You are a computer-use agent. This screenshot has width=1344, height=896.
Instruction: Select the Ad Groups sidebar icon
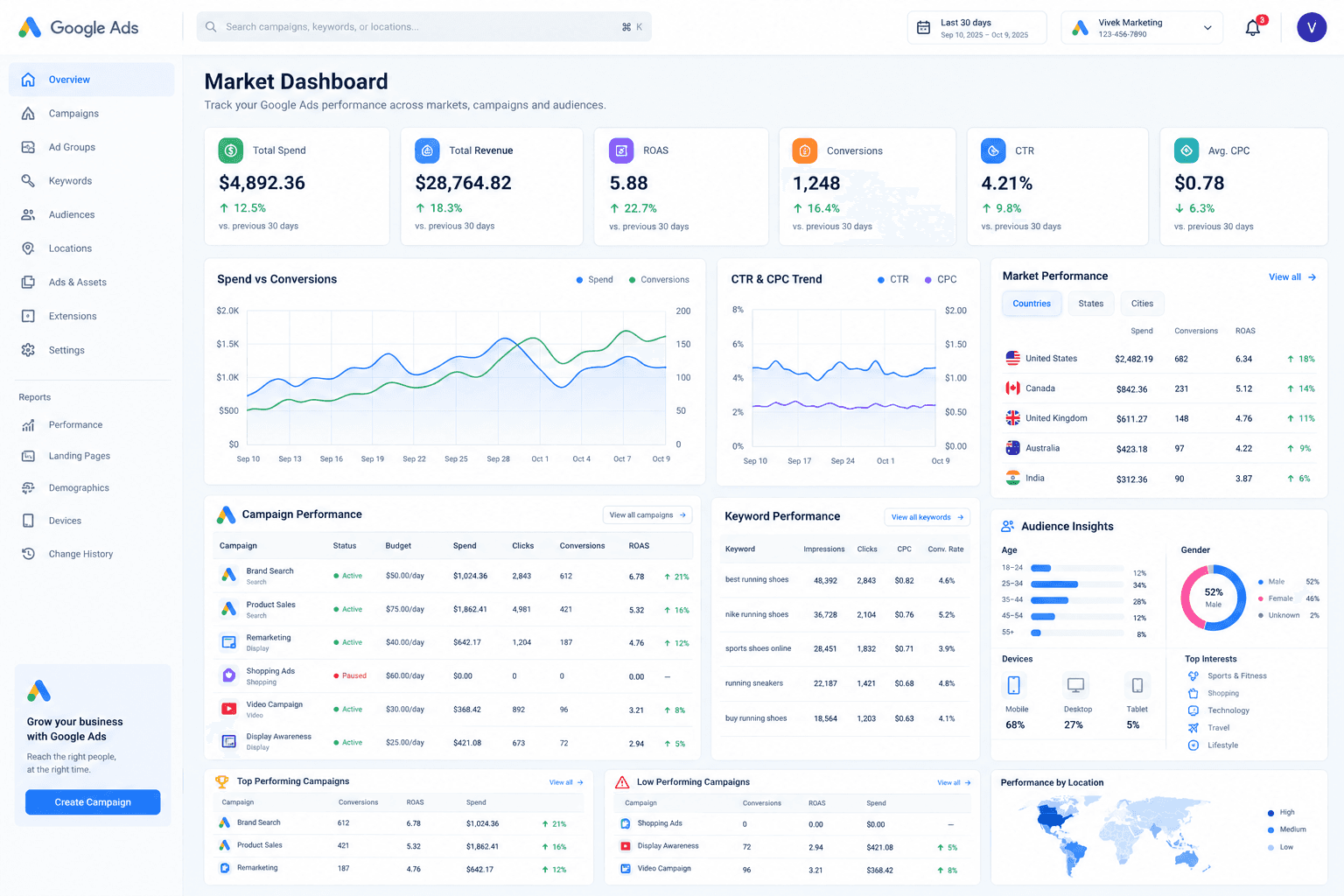(x=28, y=147)
